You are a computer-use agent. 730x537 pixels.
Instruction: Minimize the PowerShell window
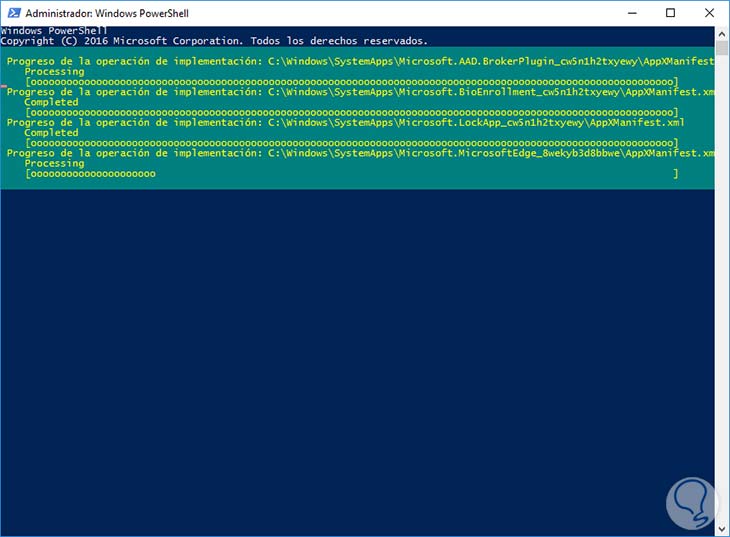(632, 13)
